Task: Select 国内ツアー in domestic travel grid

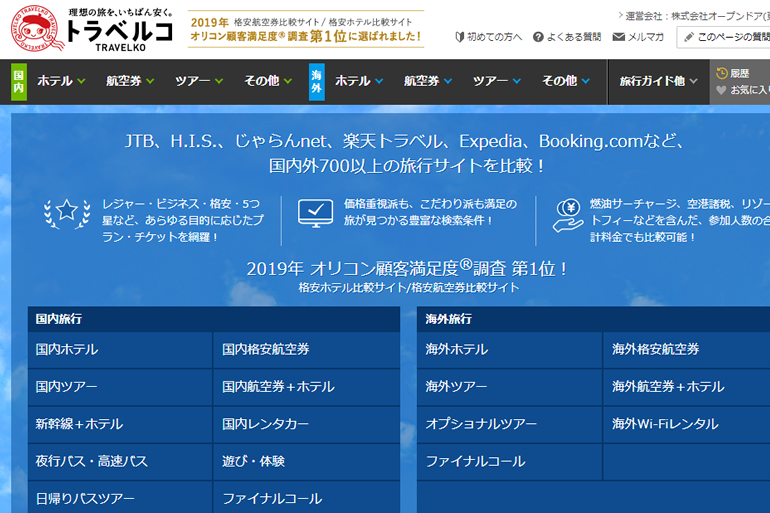Action: pyautogui.click(x=120, y=387)
